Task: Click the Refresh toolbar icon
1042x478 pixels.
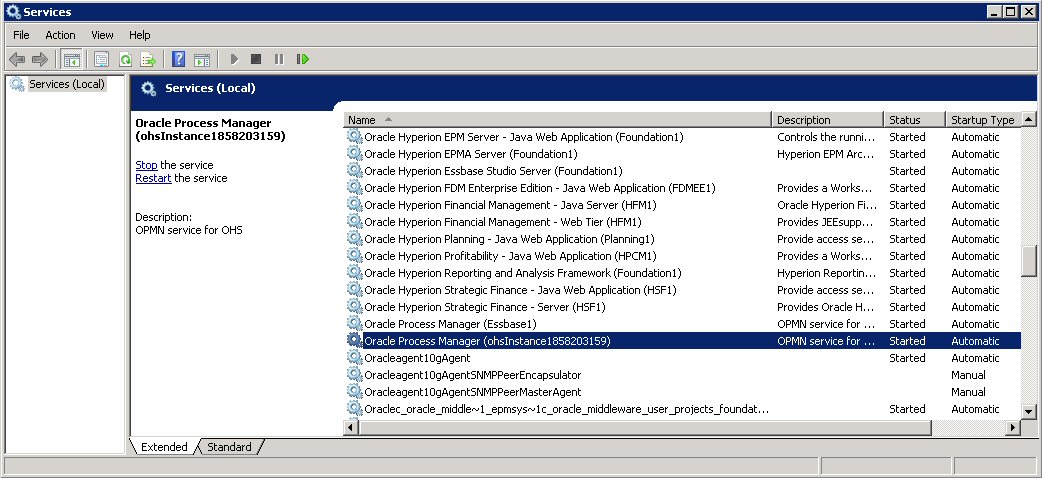Action: (125, 60)
